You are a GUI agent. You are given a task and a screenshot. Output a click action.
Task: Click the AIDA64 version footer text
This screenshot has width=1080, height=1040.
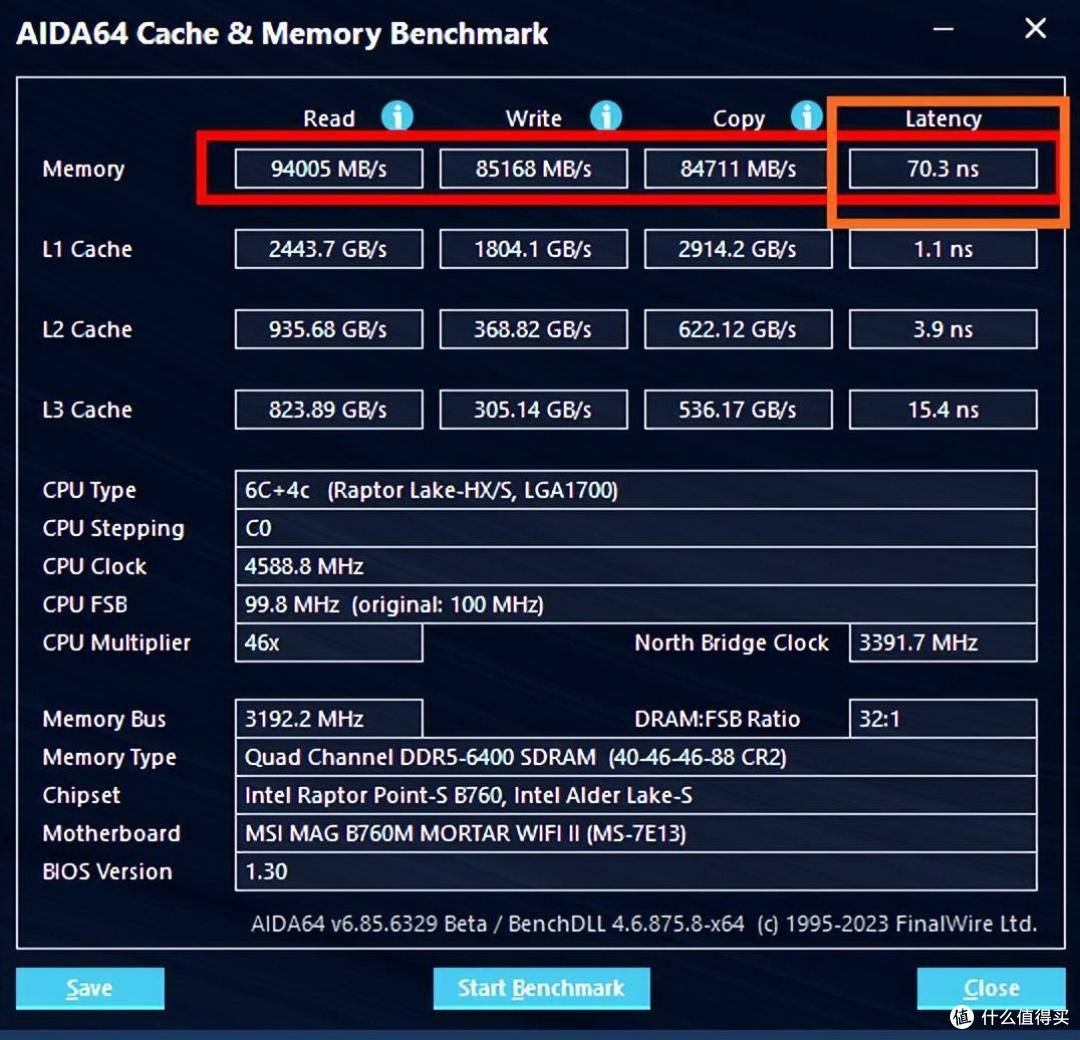pyautogui.click(x=644, y=924)
